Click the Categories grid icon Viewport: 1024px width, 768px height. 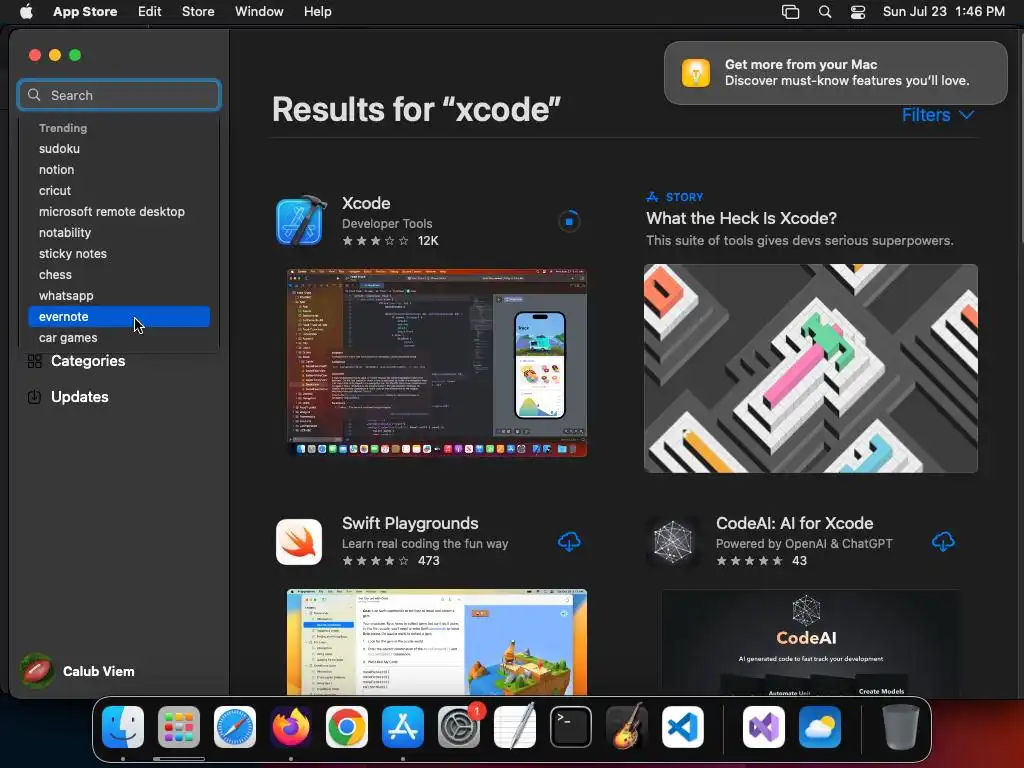35,360
